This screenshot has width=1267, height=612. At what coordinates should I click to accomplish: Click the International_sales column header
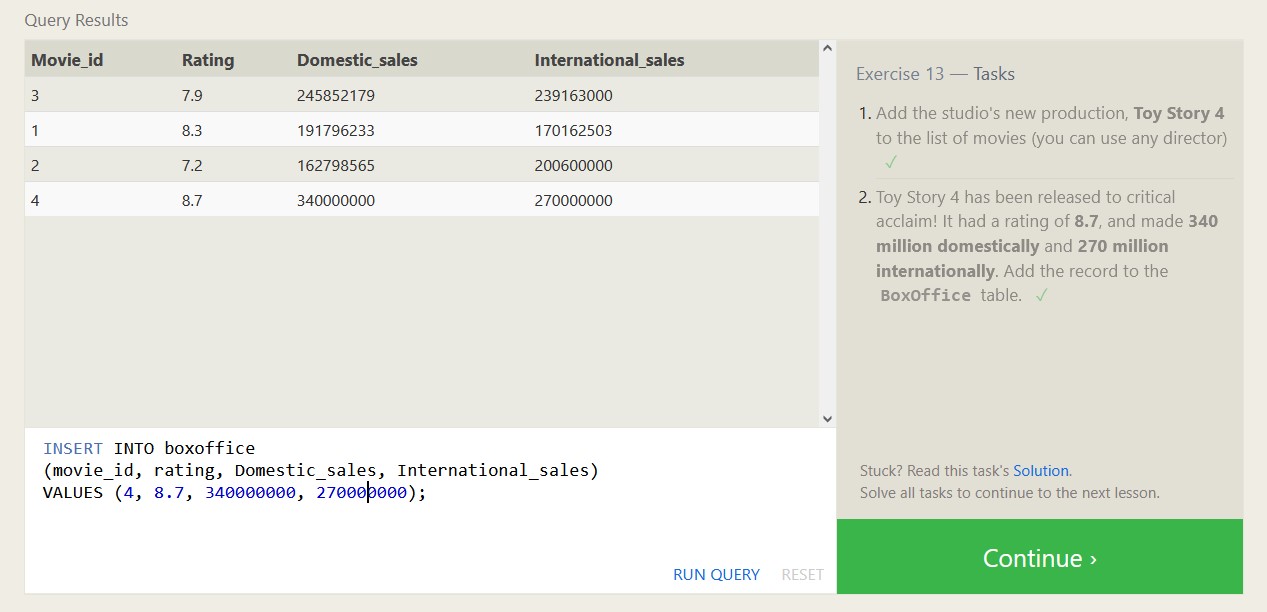[x=609, y=60]
